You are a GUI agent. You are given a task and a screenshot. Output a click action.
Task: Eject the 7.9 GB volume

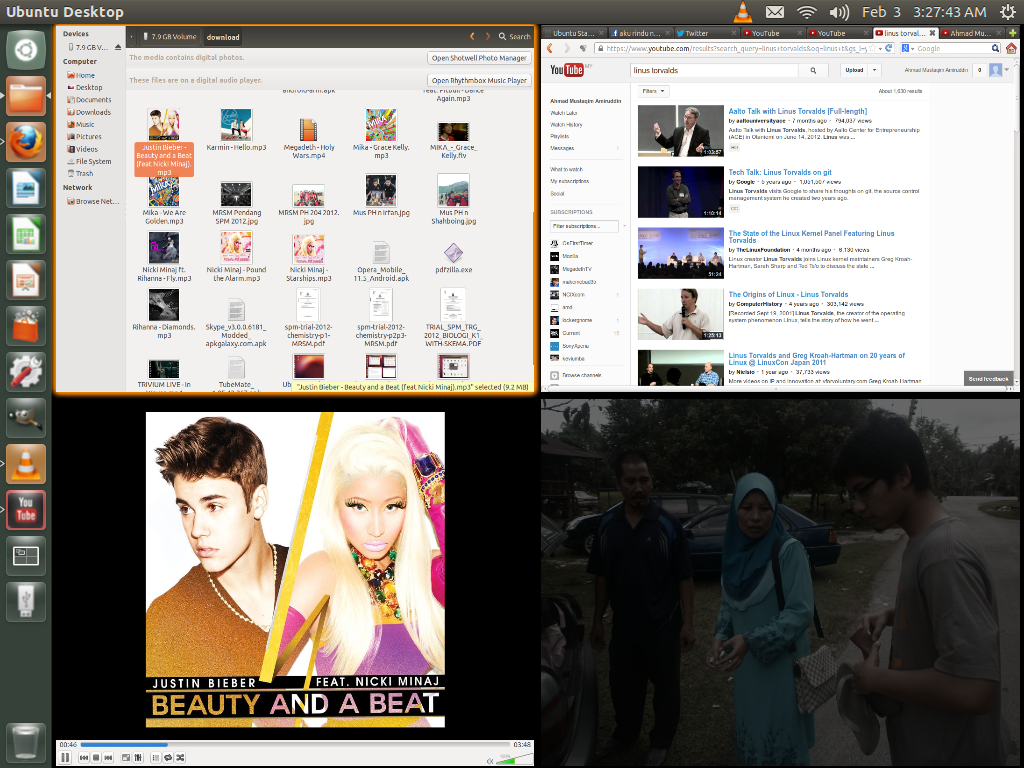[118, 47]
